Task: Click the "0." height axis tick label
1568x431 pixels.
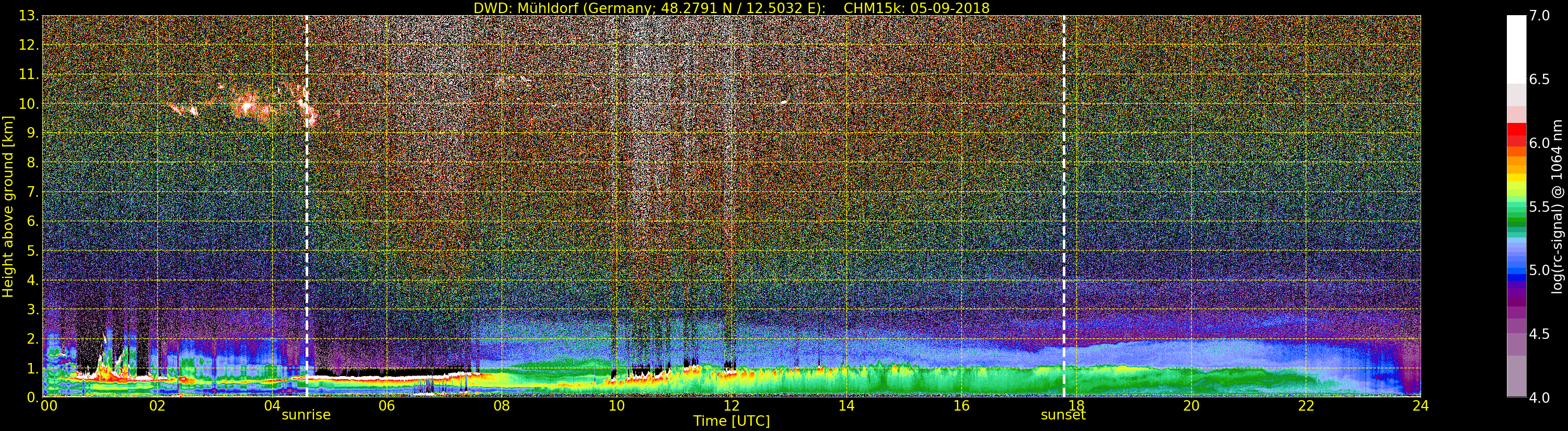Action: 32,397
